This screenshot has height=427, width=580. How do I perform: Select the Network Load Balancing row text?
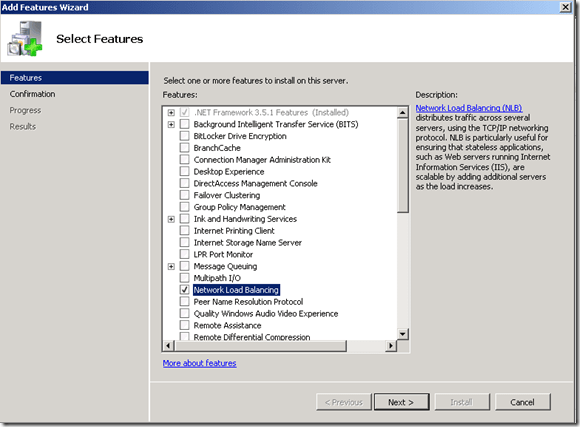(236, 290)
